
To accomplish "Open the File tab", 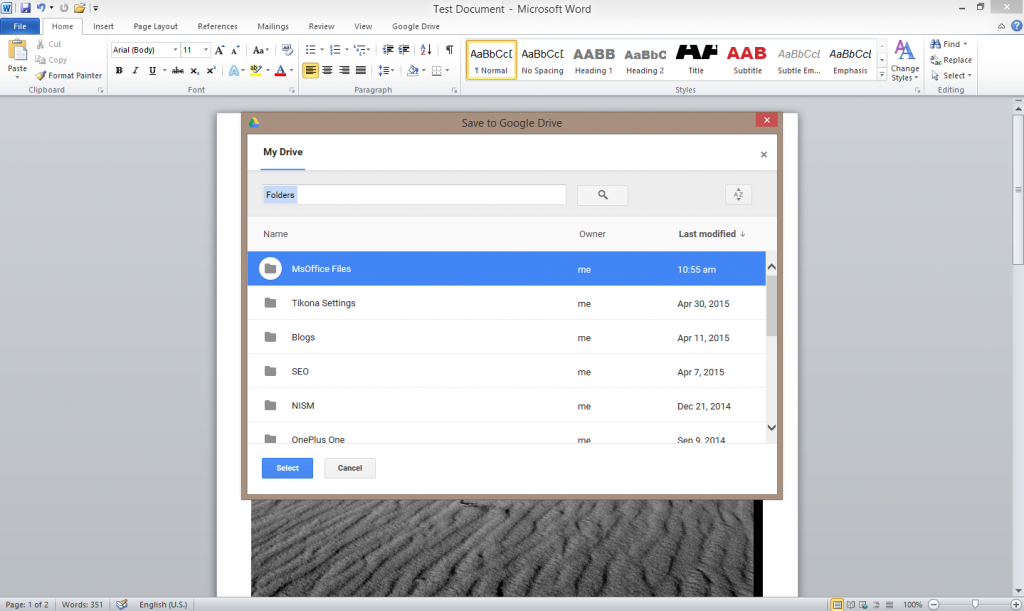I will [20, 26].
